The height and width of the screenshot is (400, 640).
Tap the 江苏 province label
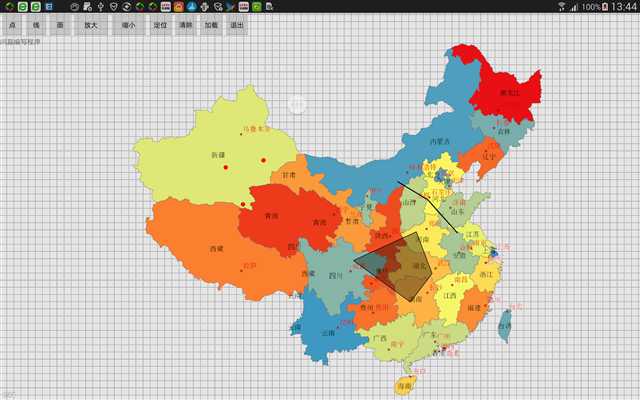pos(472,235)
